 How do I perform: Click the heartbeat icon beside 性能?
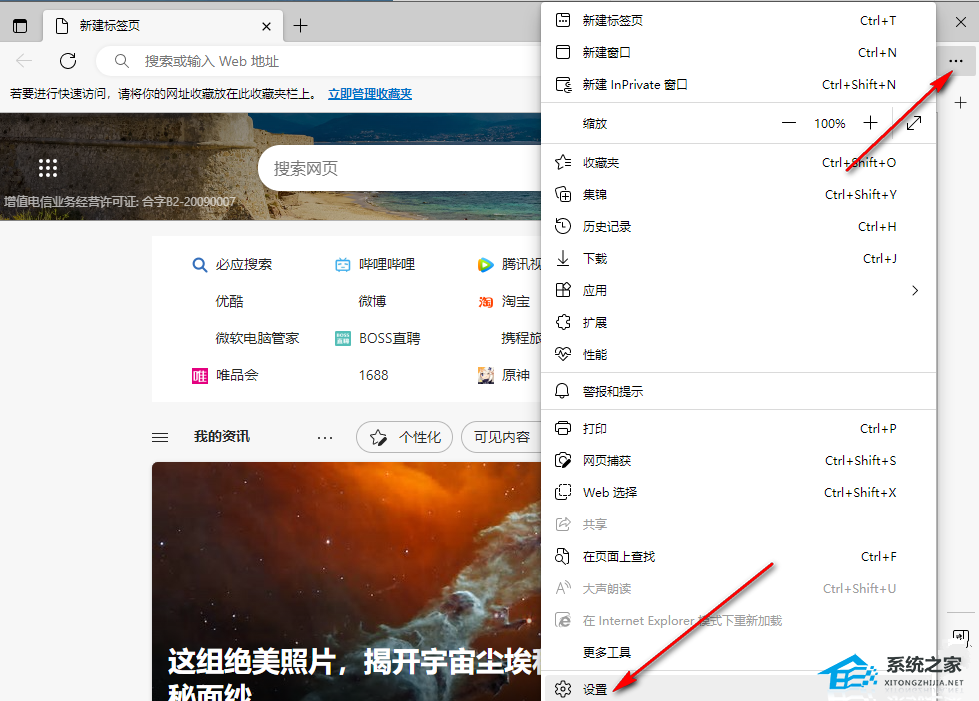coord(563,354)
